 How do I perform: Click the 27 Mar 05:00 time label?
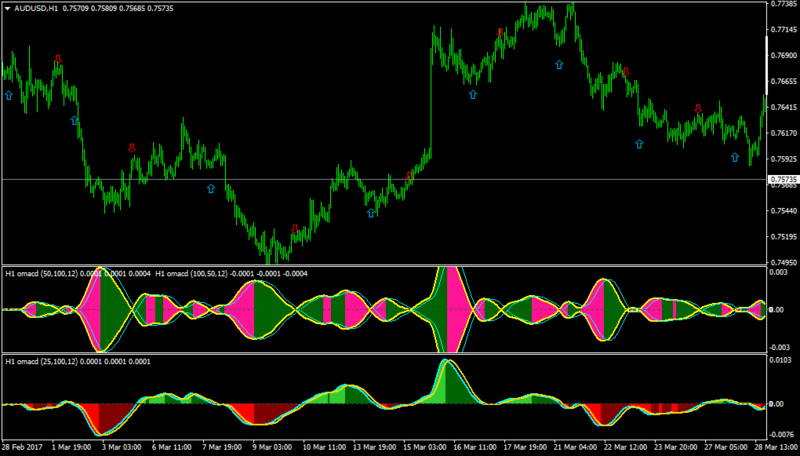point(727,447)
